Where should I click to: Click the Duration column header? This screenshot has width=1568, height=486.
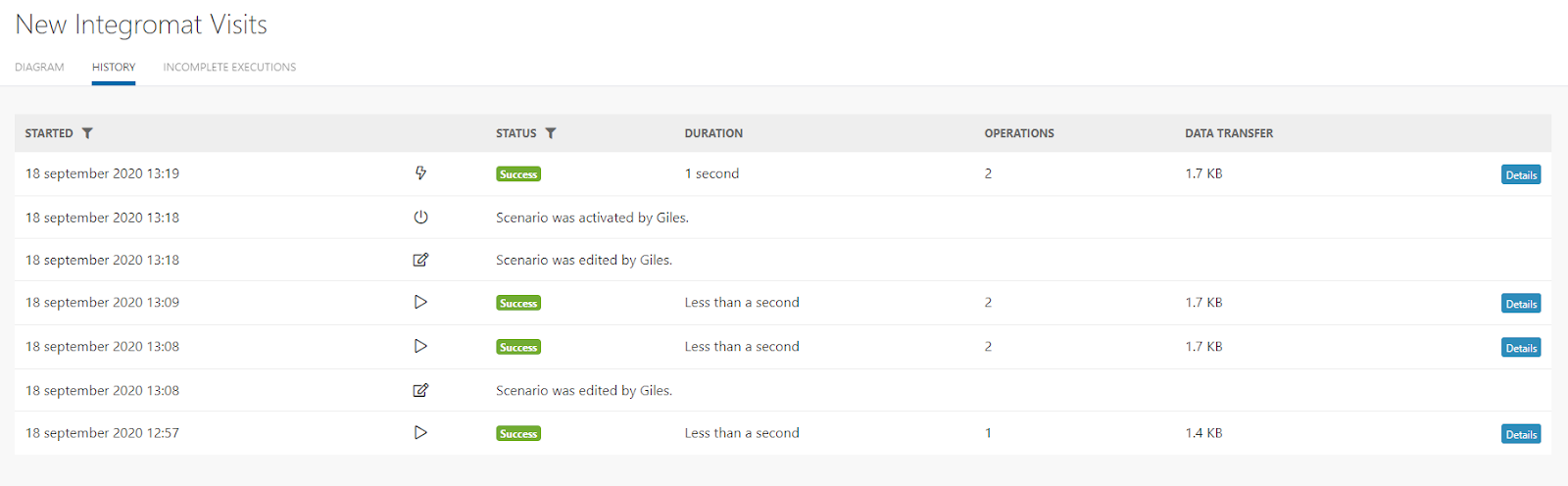click(713, 133)
